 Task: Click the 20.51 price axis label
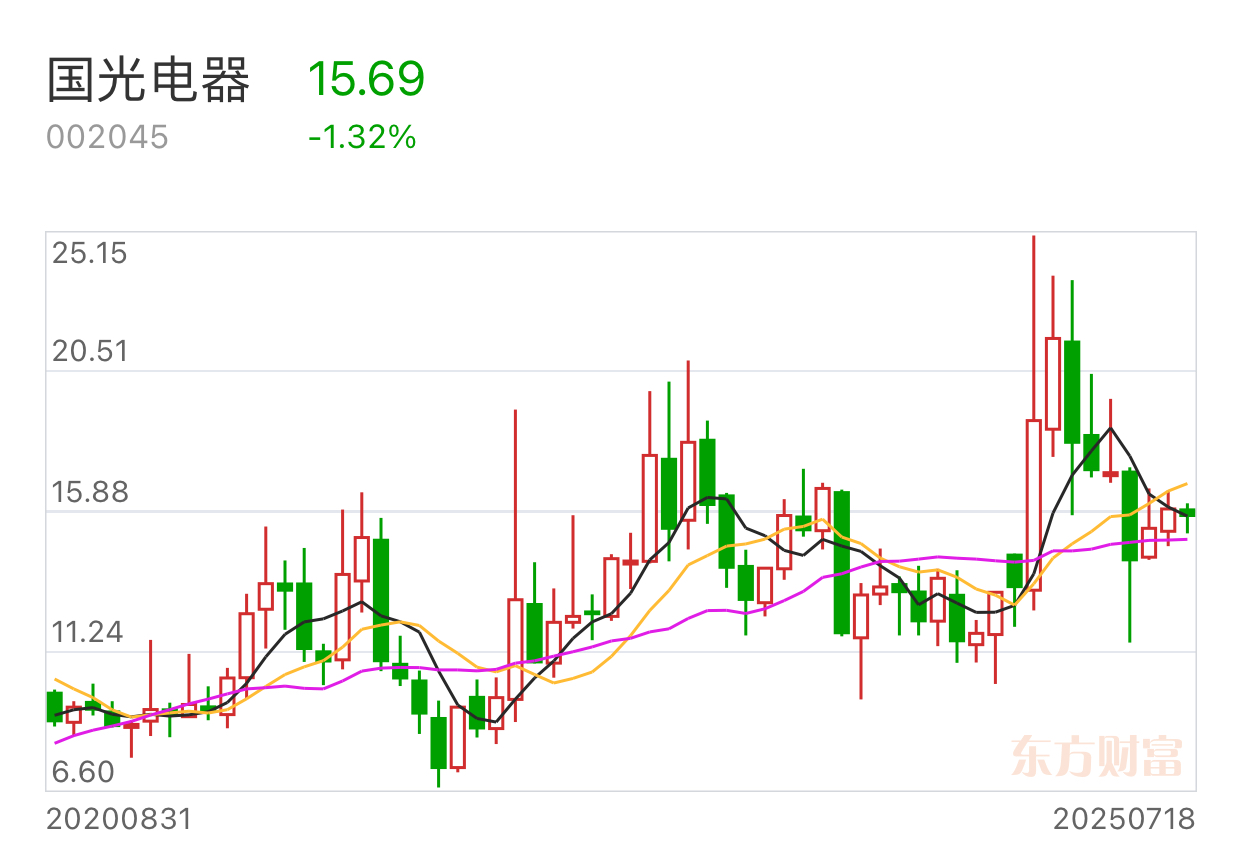click(90, 351)
